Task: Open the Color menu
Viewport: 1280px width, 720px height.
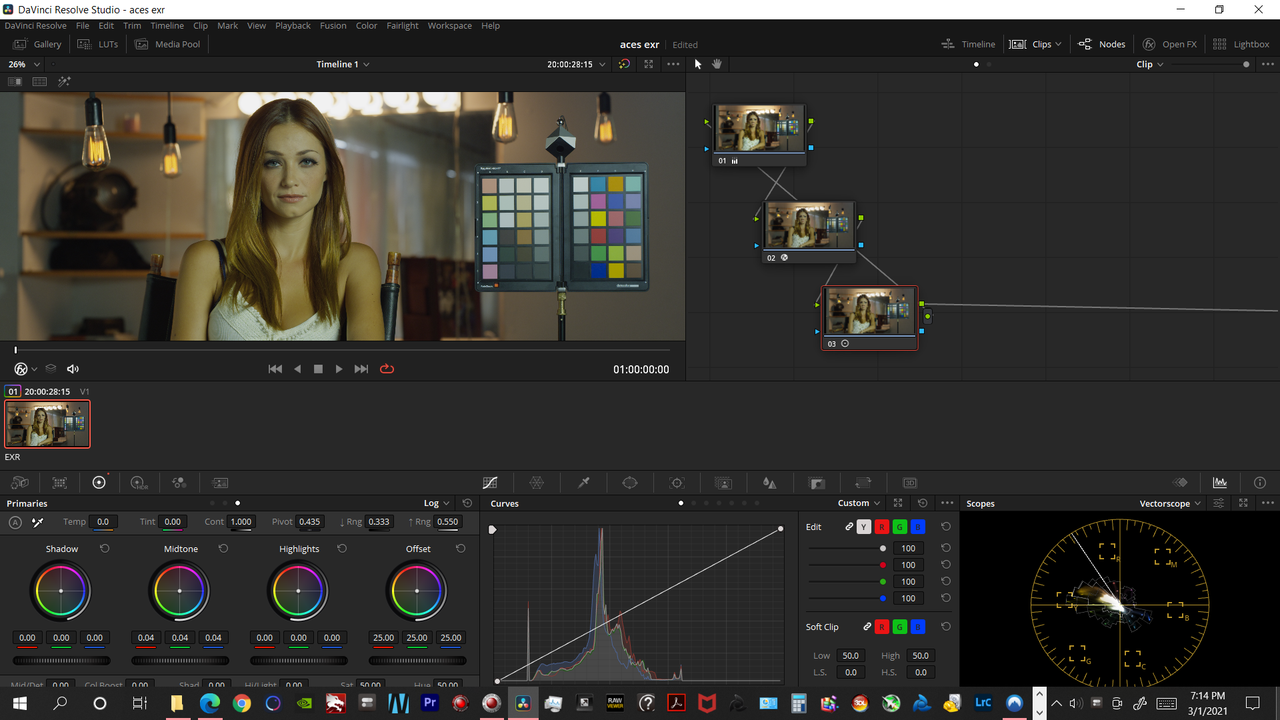Action: tap(367, 25)
